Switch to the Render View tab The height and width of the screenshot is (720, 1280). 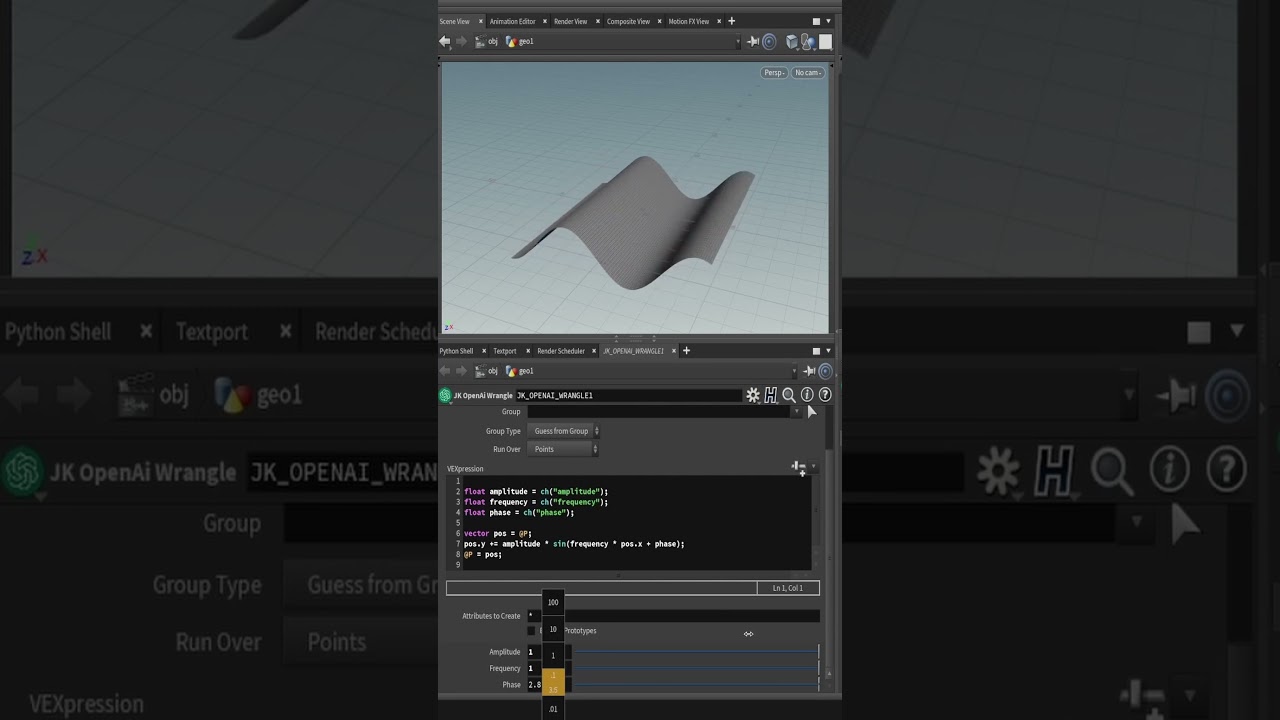pyautogui.click(x=571, y=21)
